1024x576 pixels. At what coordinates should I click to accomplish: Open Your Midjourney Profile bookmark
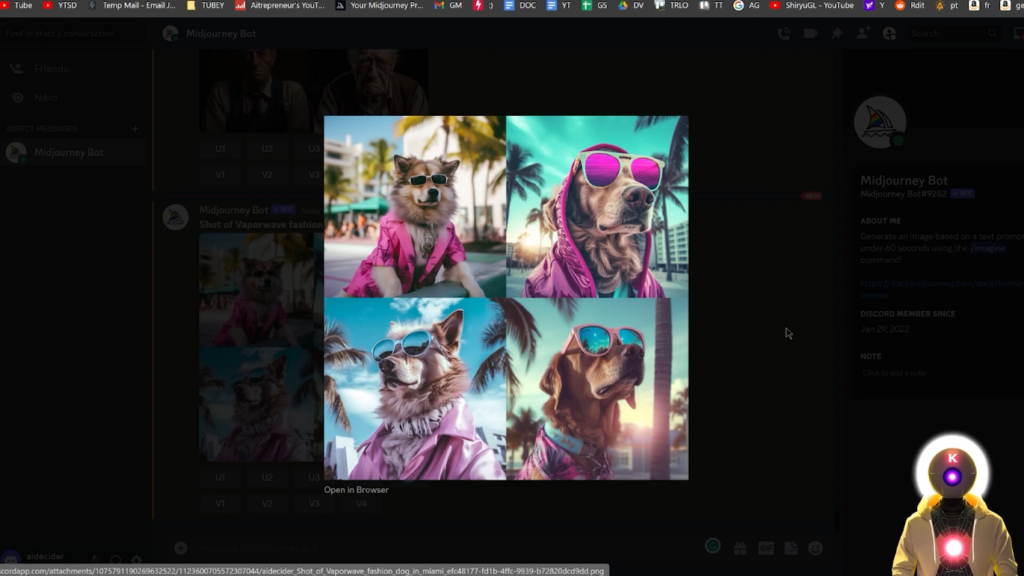pos(379,5)
